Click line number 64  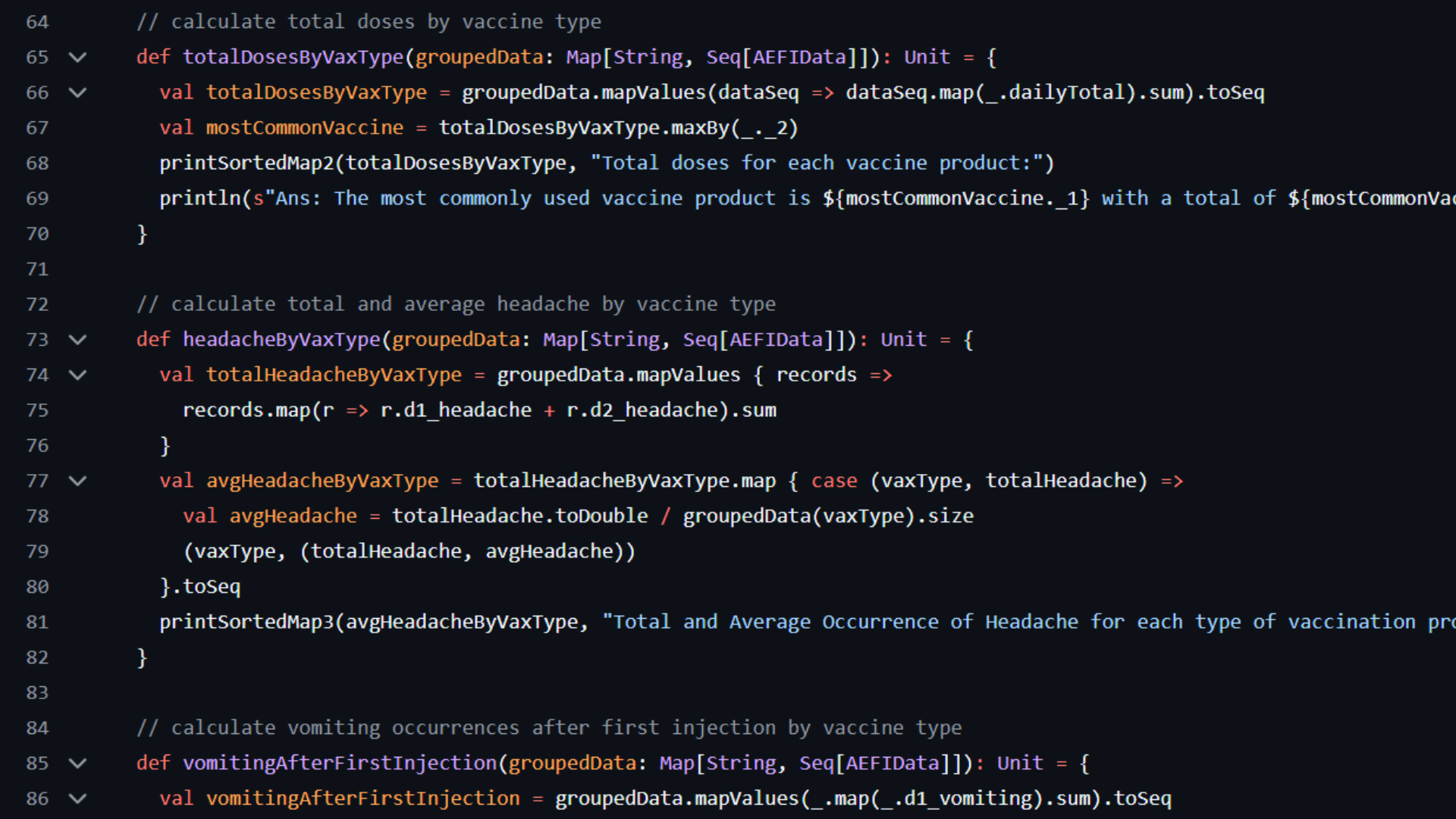(37, 22)
